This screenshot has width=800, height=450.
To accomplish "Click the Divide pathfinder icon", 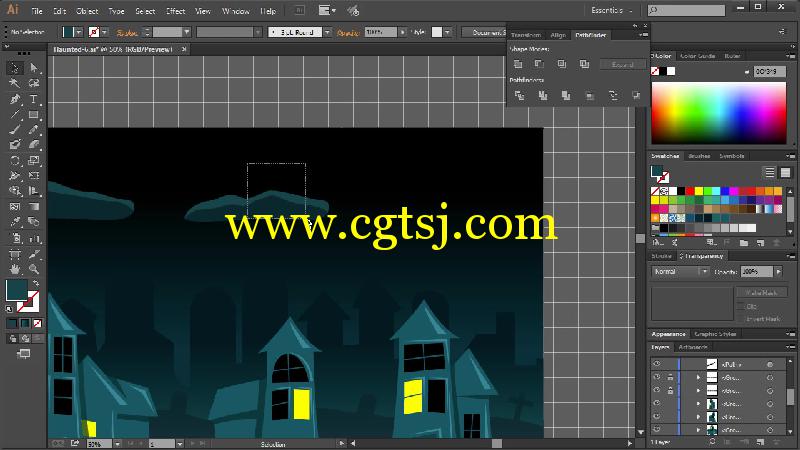I will (519, 95).
